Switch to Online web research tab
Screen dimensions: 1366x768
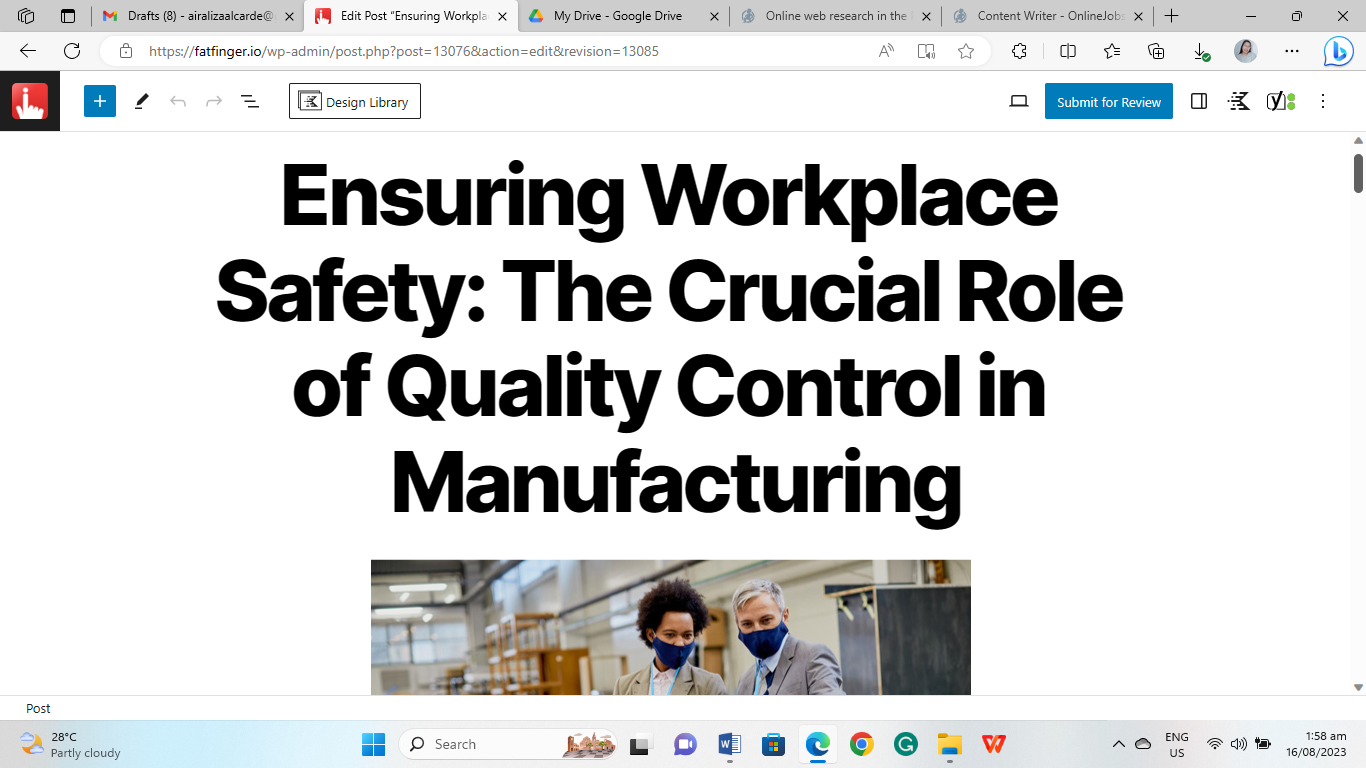pyautogui.click(x=835, y=16)
